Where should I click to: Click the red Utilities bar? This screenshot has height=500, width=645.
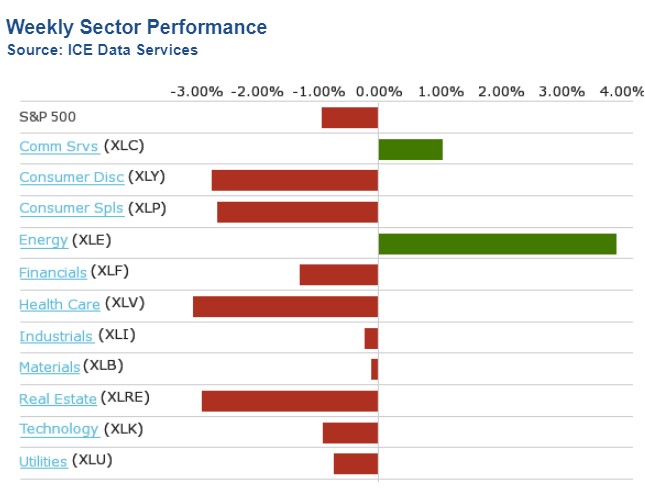pos(355,463)
